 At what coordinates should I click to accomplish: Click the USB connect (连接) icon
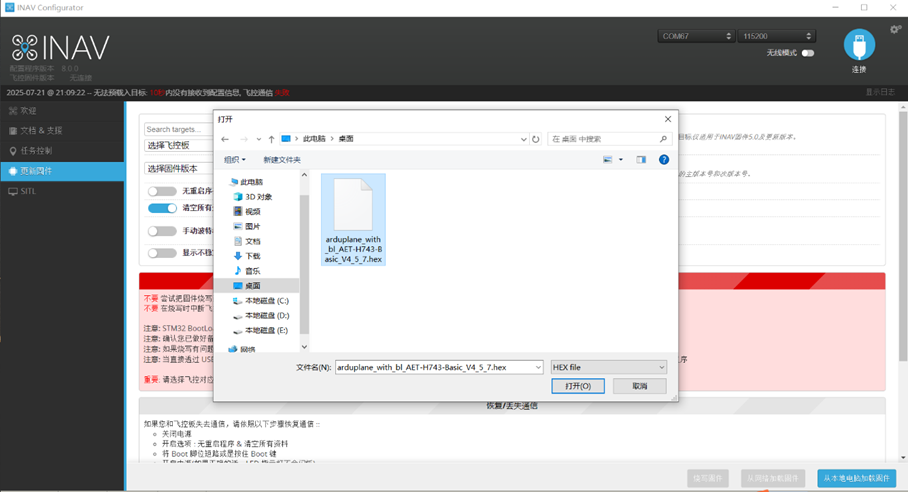859,45
